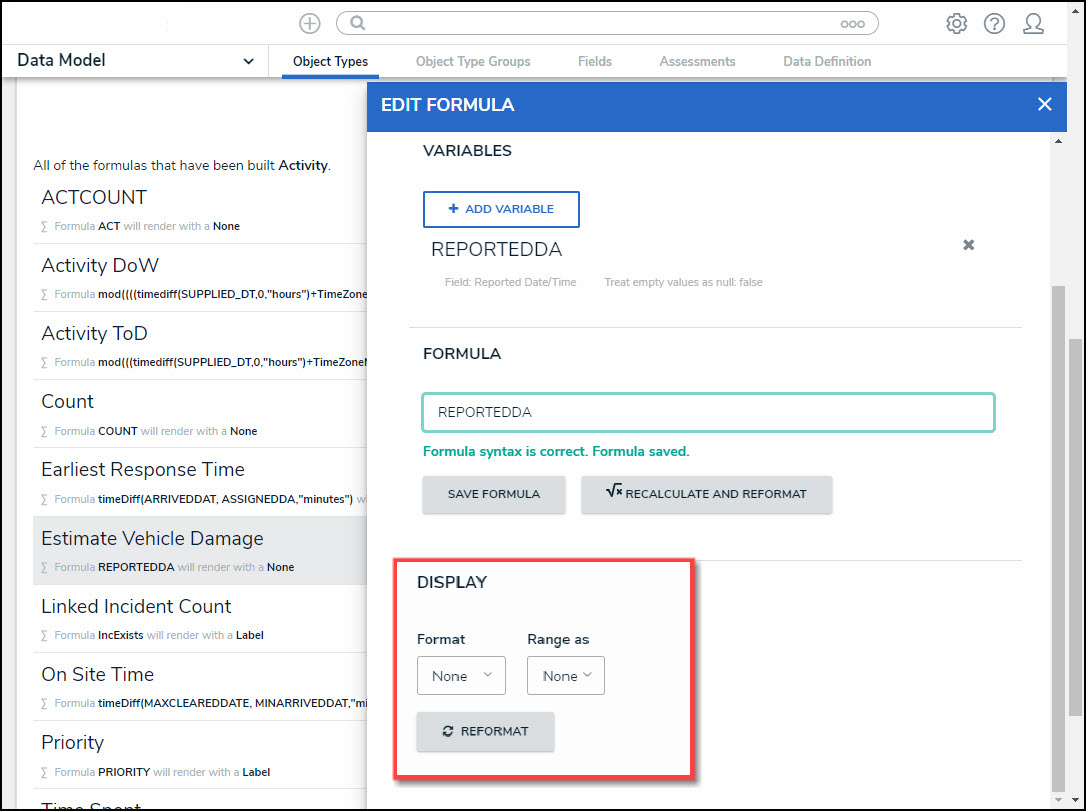Image resolution: width=1086 pixels, height=811 pixels.
Task: Switch to the Fields tab
Action: pos(595,62)
